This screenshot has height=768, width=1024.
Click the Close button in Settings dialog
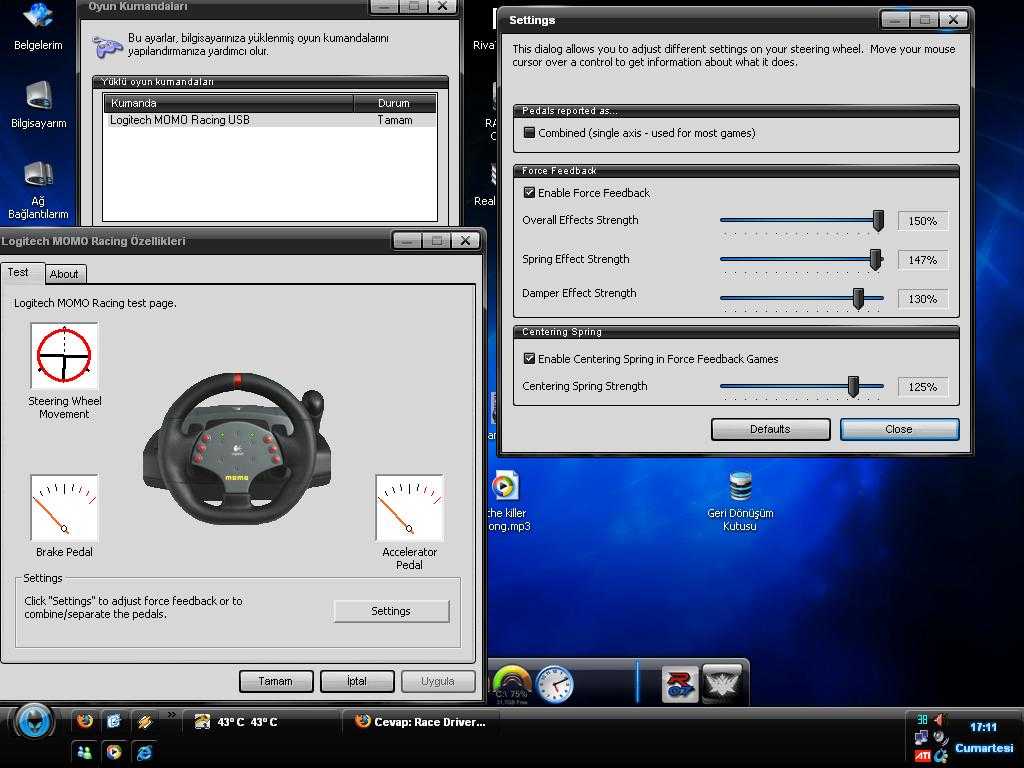[899, 429]
